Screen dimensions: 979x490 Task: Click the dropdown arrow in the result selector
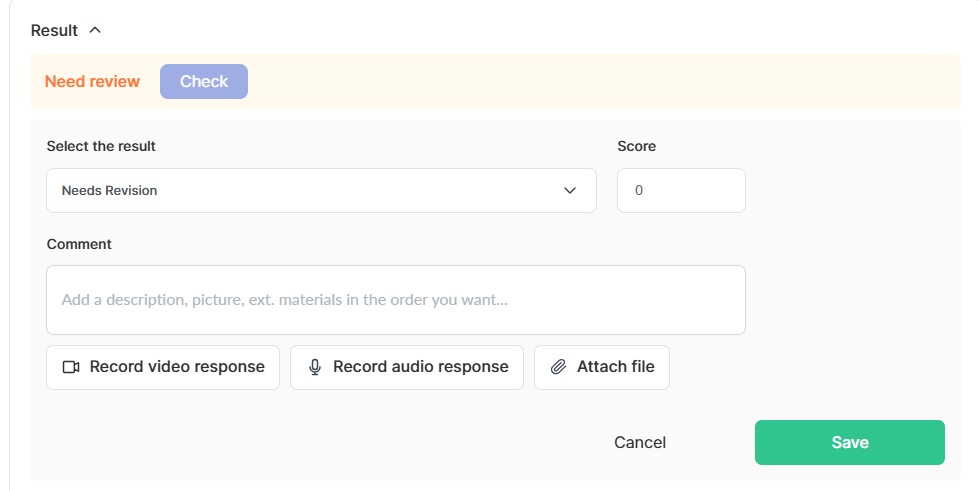click(x=570, y=190)
